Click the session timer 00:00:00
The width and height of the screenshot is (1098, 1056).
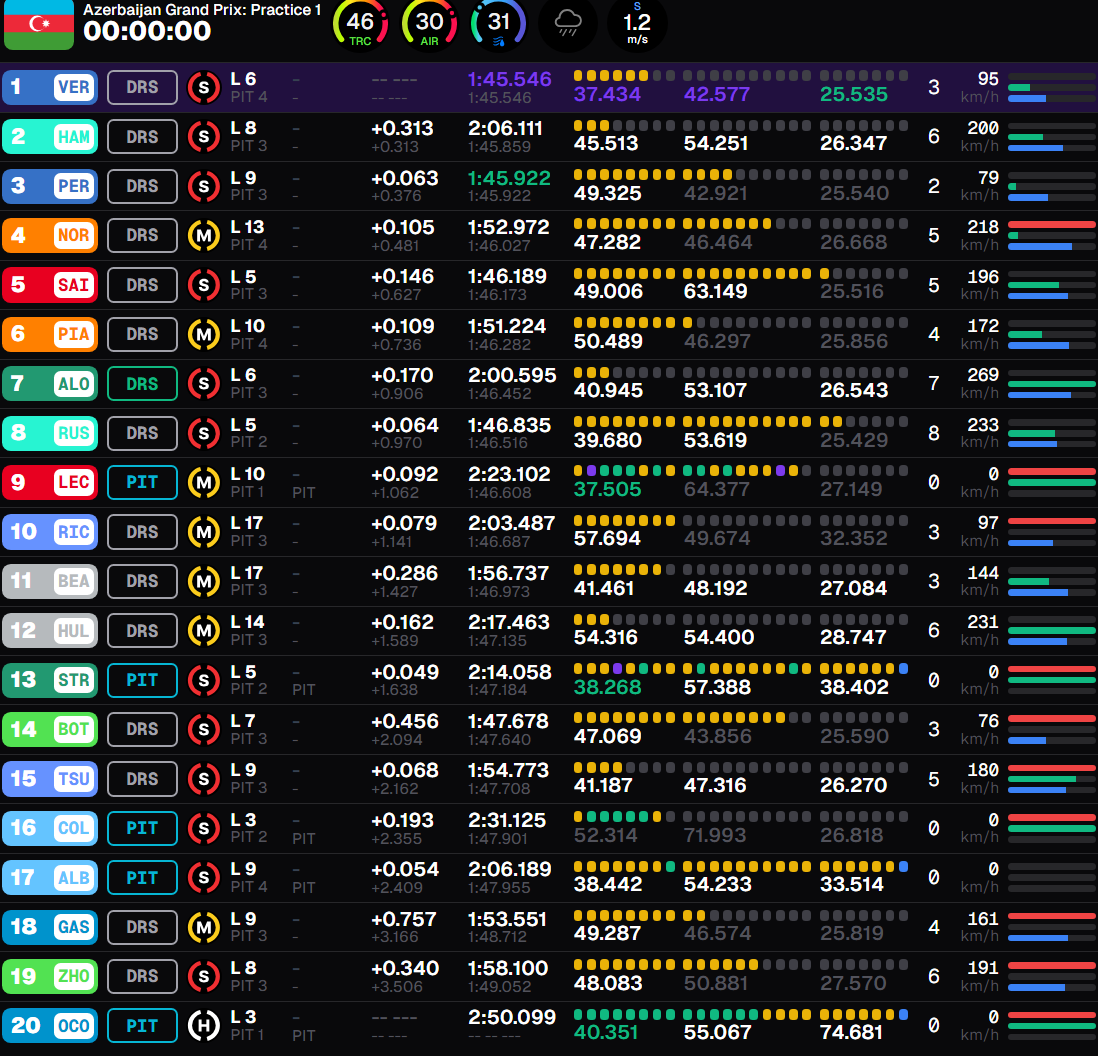click(x=147, y=32)
